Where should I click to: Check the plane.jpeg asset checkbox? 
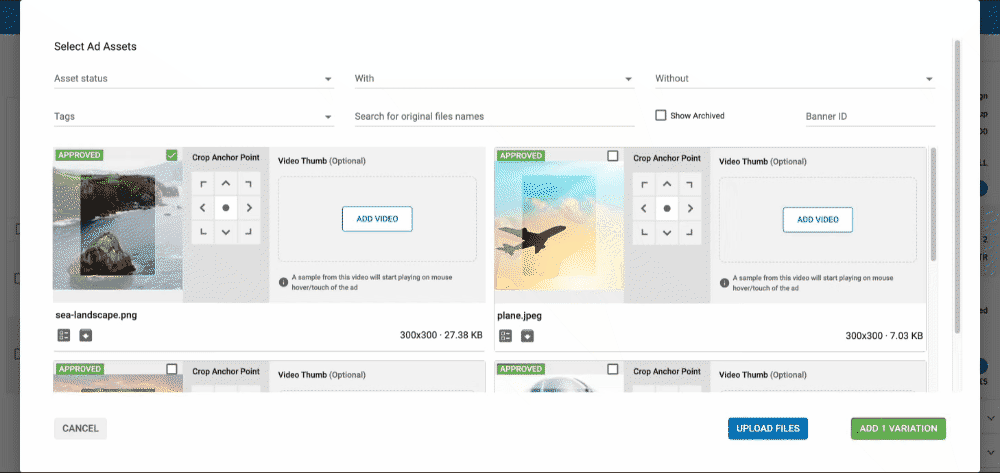[x=613, y=156]
